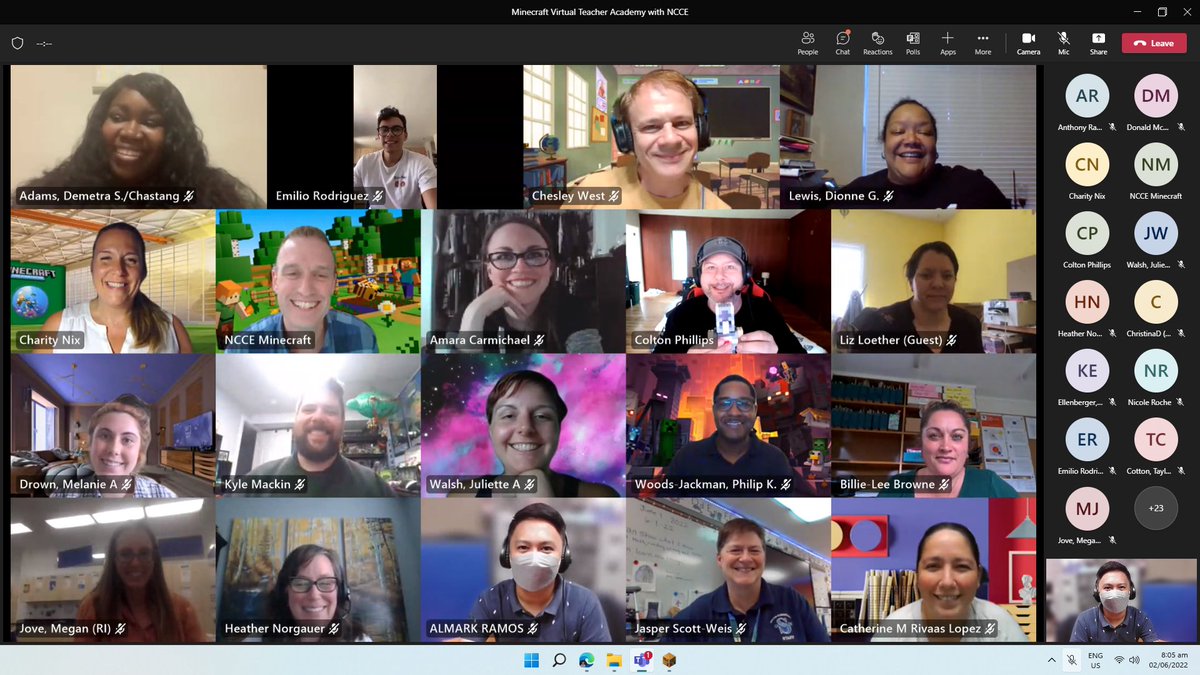Select Charity Nix avatar CN in sidebar
The height and width of the screenshot is (675, 1200).
[1087, 165]
